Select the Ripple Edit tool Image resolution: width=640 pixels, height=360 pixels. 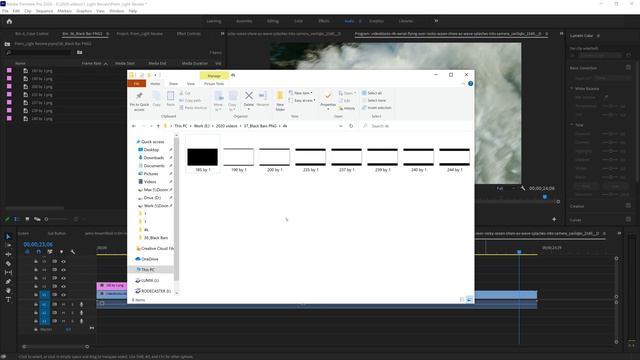[x=8, y=254]
